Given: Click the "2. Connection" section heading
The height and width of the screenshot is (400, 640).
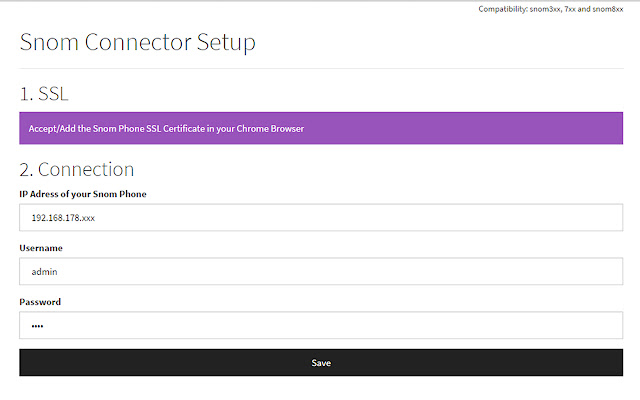Looking at the screenshot, I should [77, 169].
